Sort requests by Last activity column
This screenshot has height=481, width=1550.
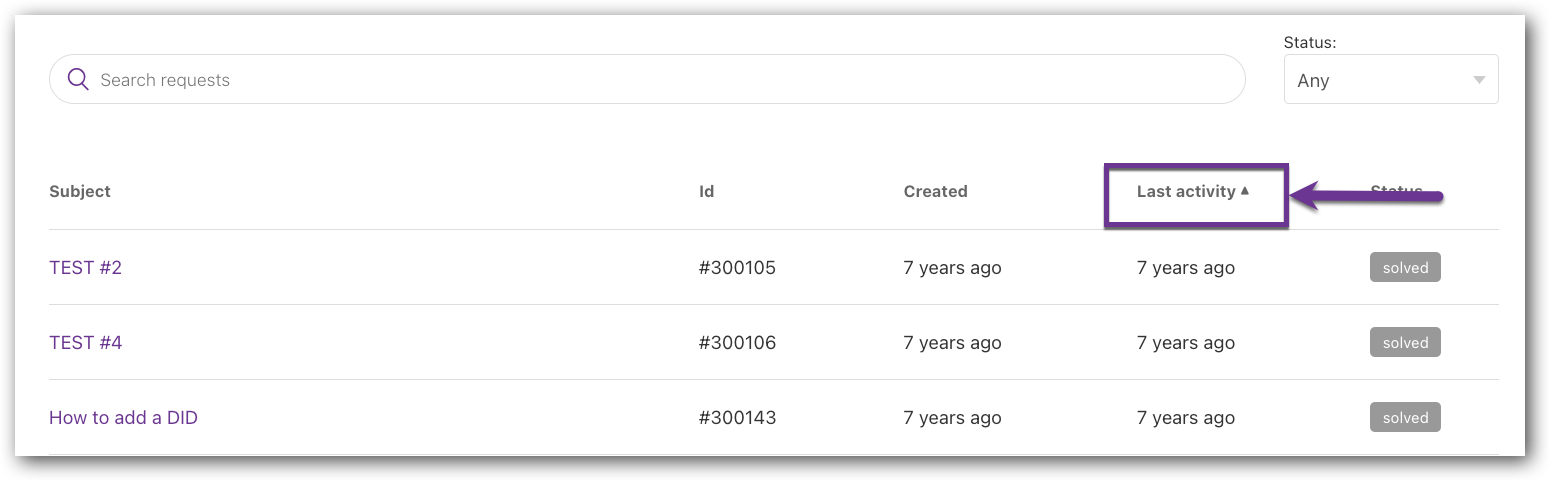pyautogui.click(x=1186, y=191)
